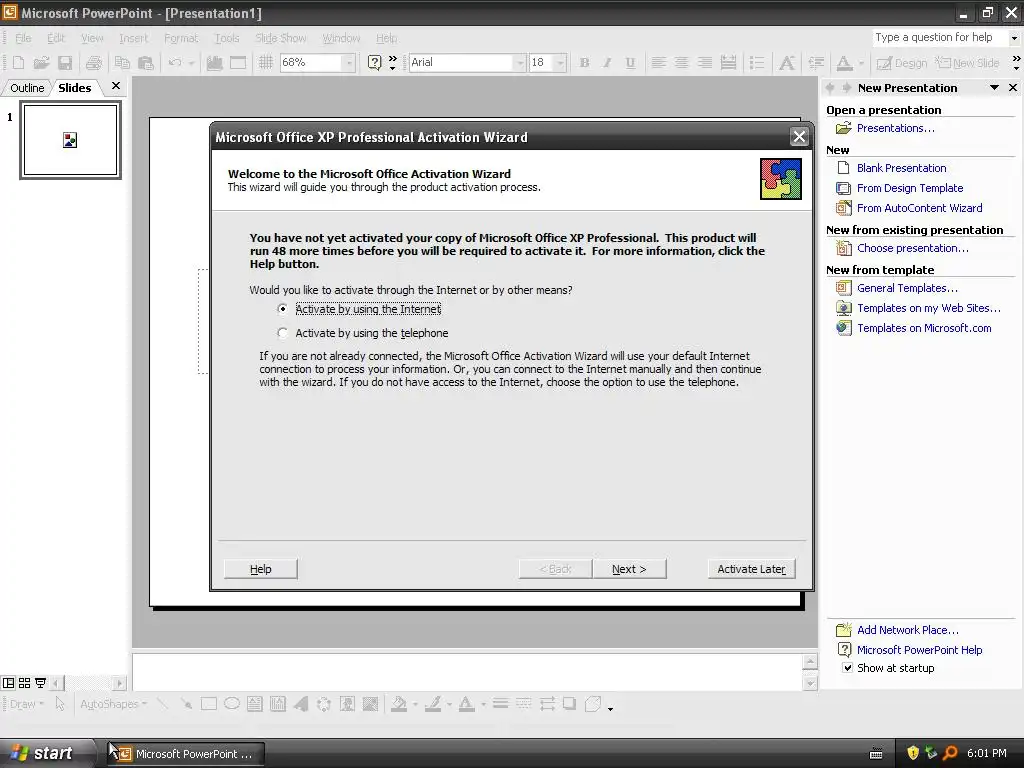Screen dimensions: 1024x768
Task: Click the Next button in the wizard
Action: (x=629, y=569)
